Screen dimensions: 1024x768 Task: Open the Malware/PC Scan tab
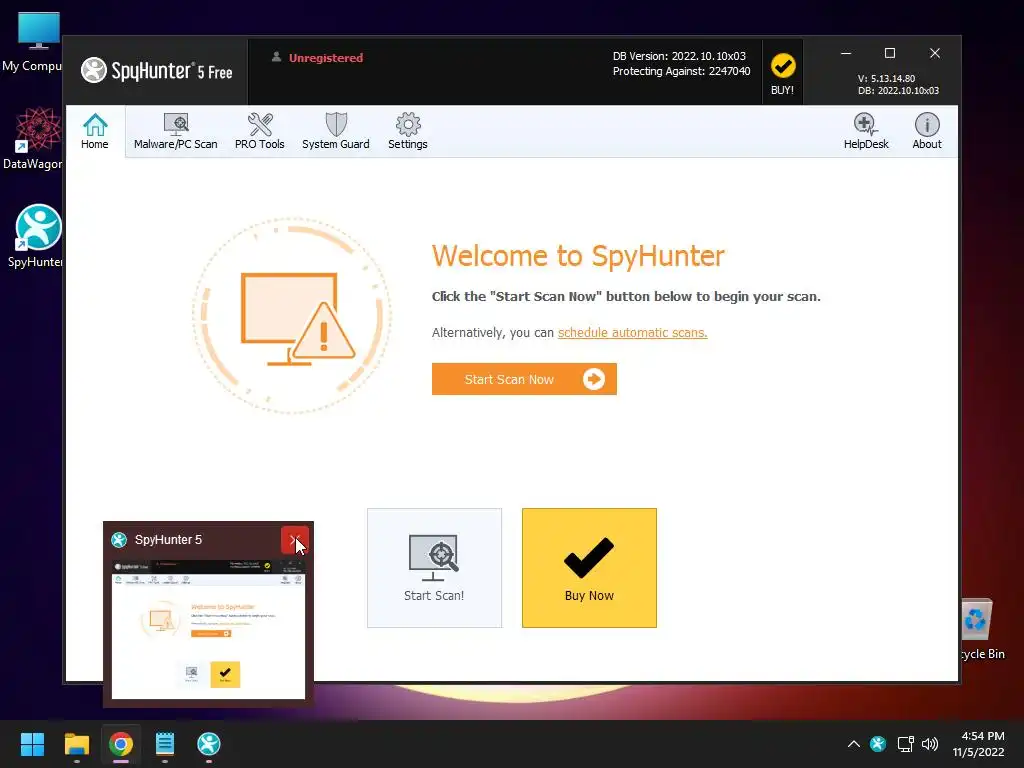pyautogui.click(x=175, y=131)
